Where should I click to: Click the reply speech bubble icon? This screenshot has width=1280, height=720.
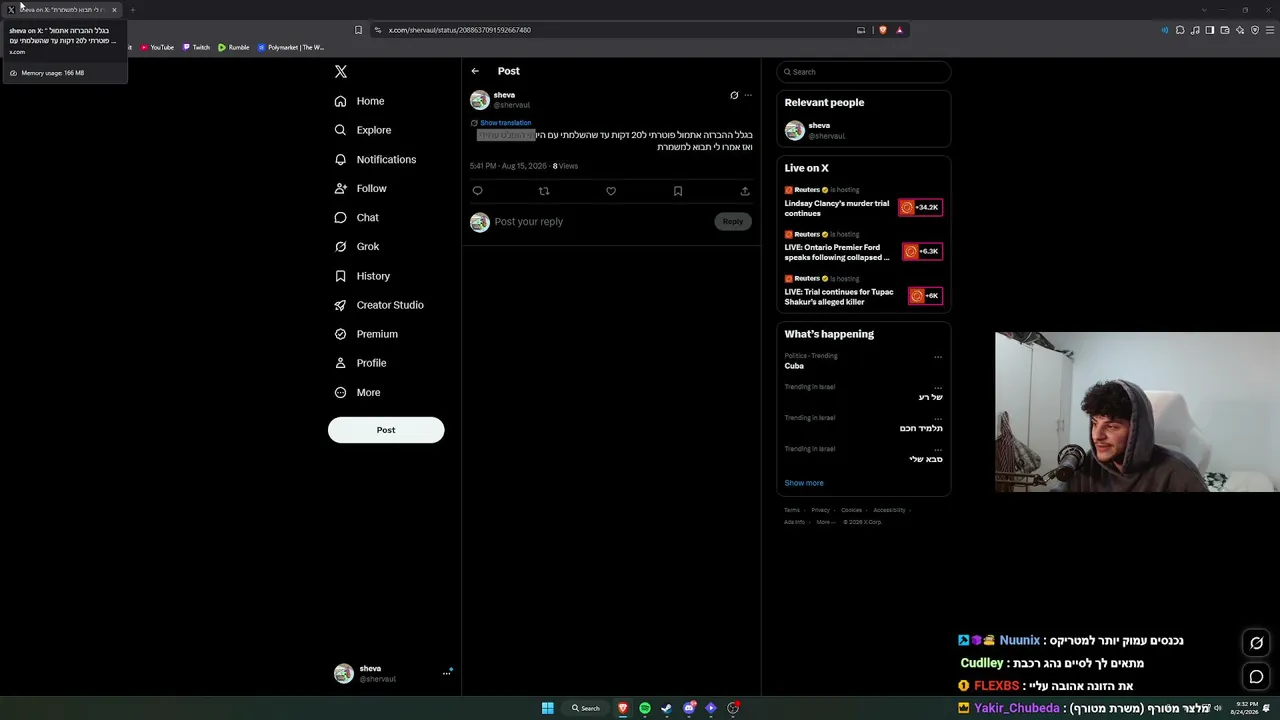477,191
